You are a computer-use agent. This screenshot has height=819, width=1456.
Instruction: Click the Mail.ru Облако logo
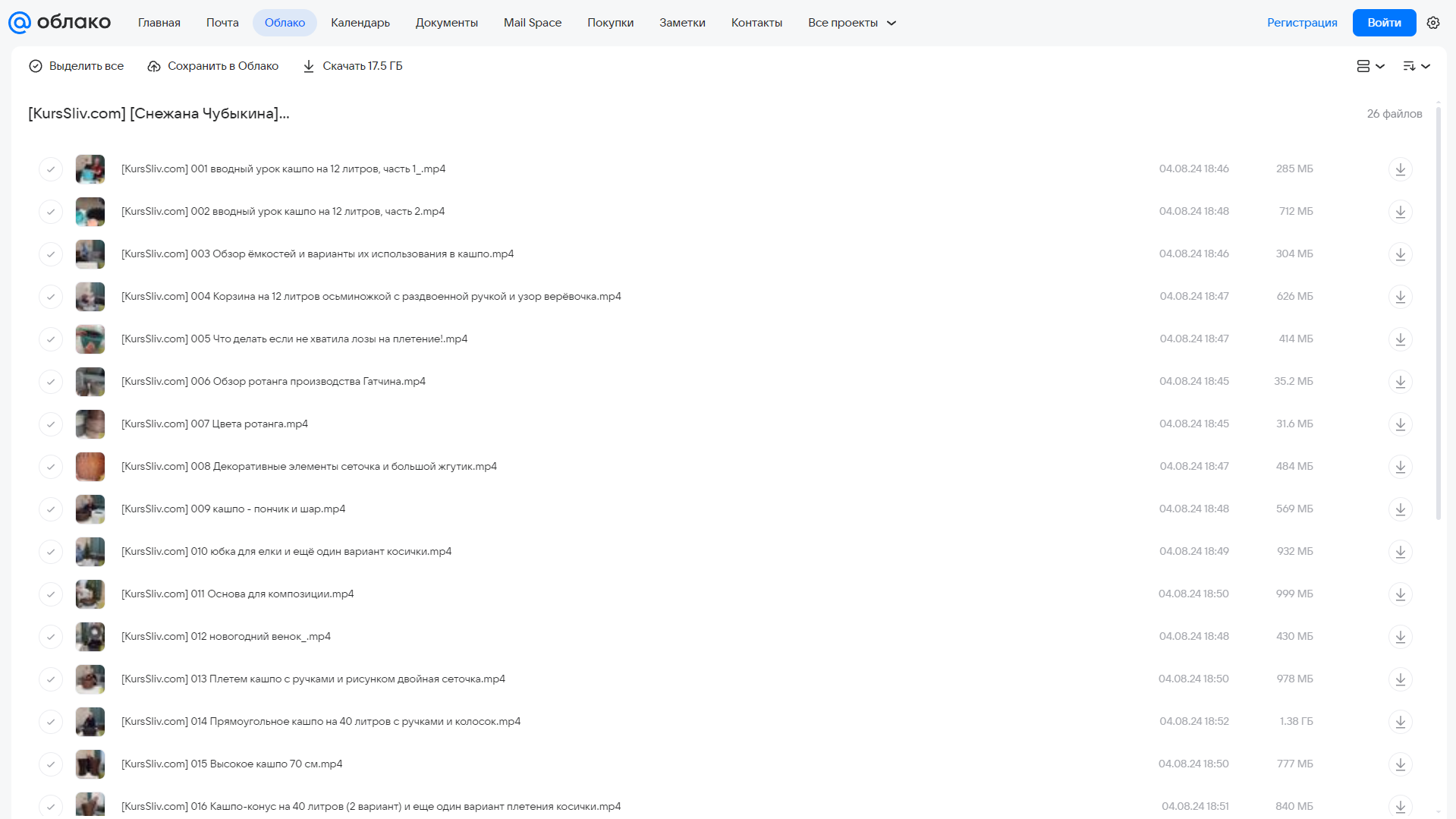[x=59, y=23]
